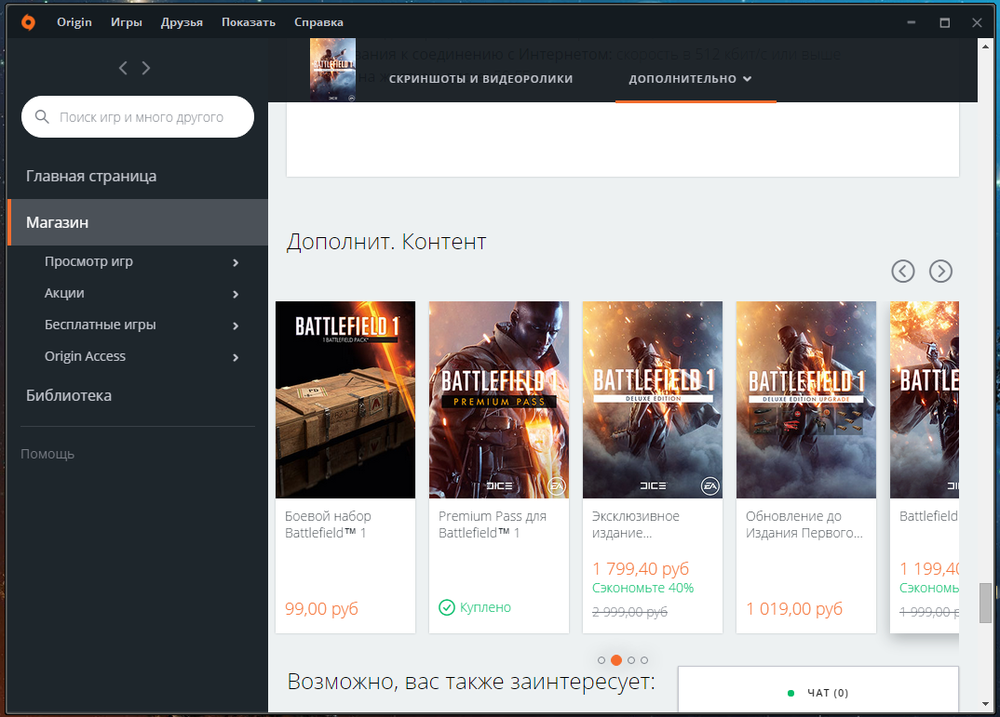1000x717 pixels.
Task: Show previous additional content carousel items
Action: point(902,271)
